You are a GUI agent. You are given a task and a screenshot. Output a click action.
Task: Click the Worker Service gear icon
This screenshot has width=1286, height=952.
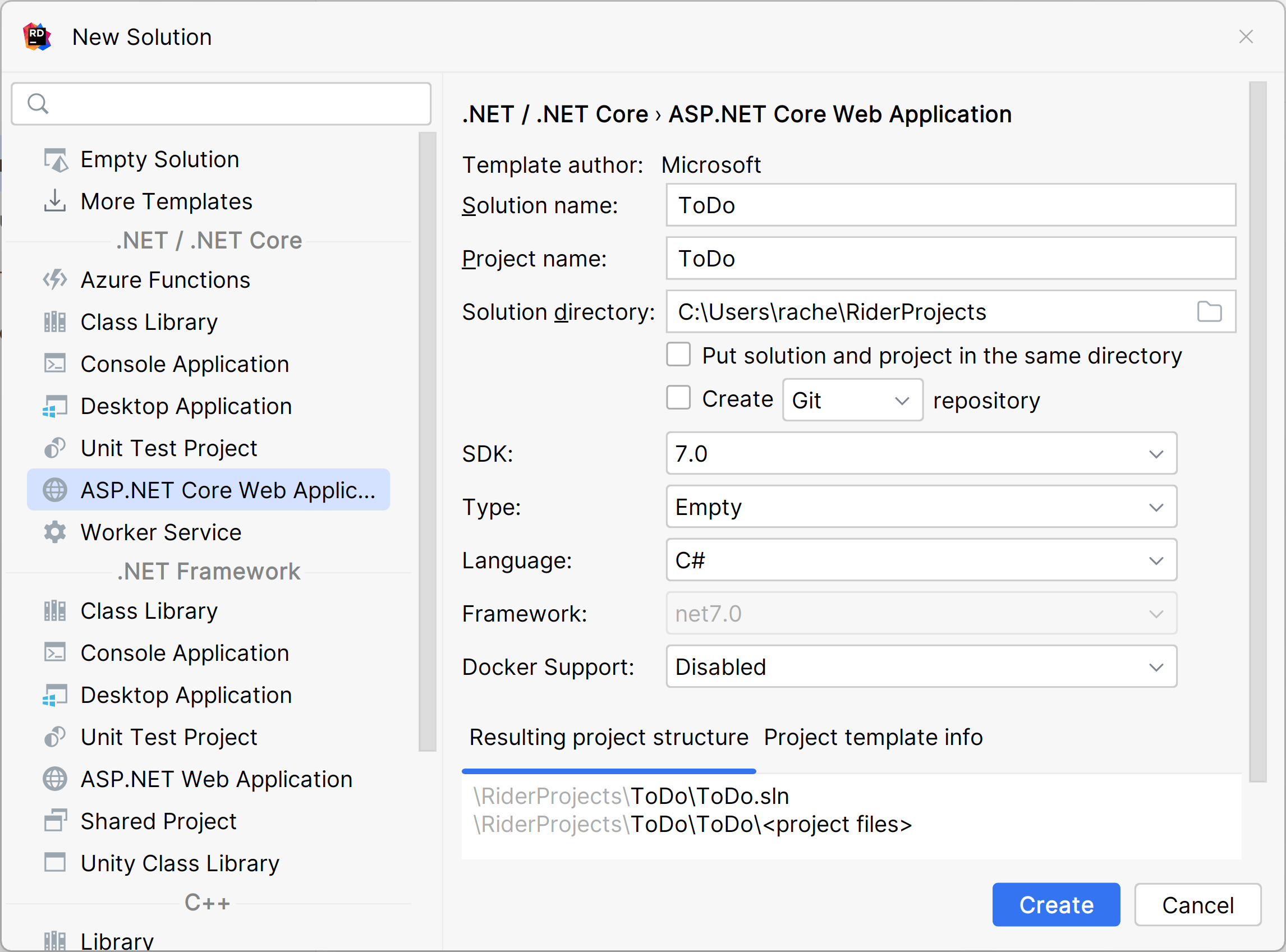[x=55, y=532]
